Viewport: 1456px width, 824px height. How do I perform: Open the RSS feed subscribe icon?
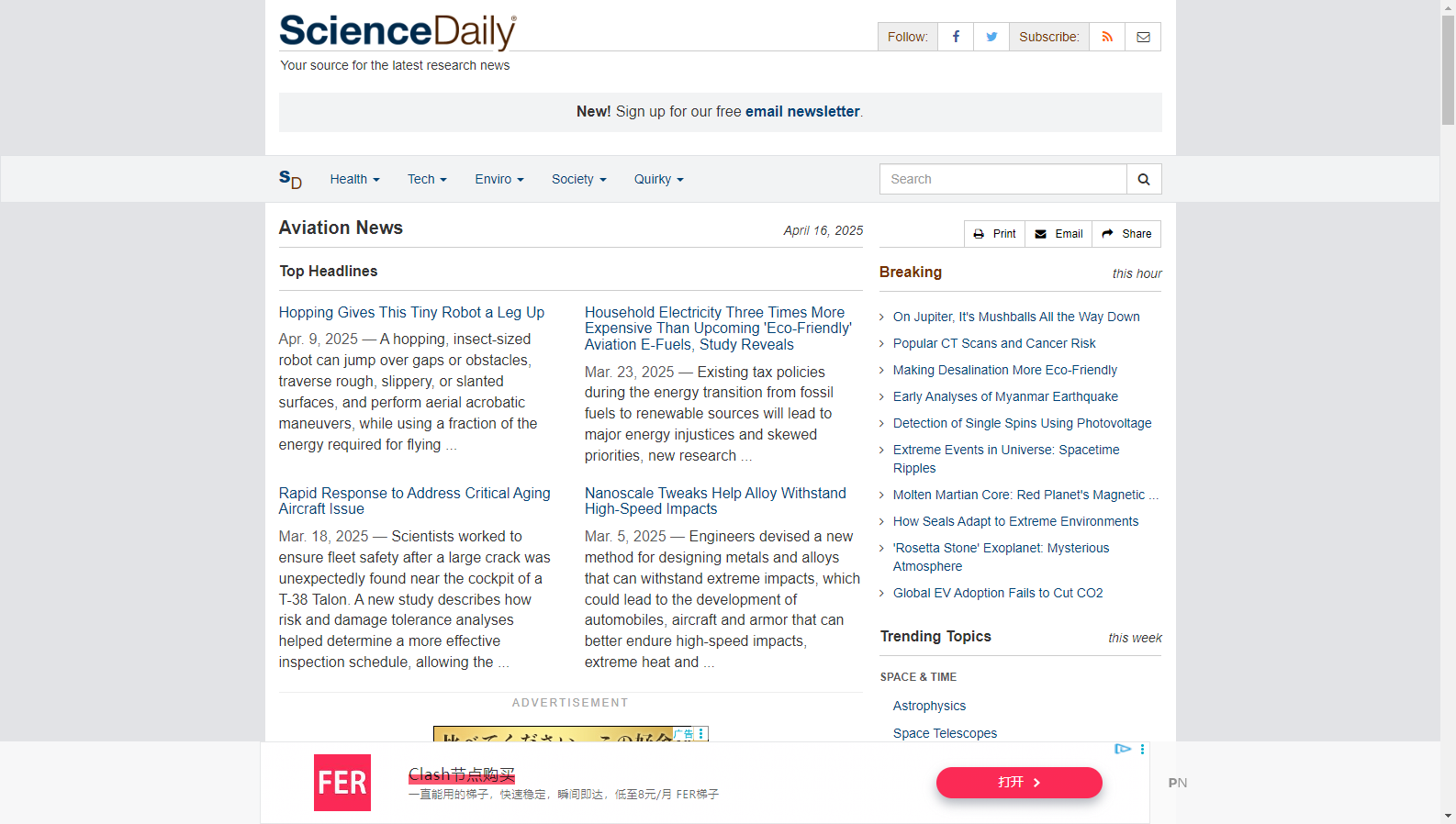[x=1107, y=37]
